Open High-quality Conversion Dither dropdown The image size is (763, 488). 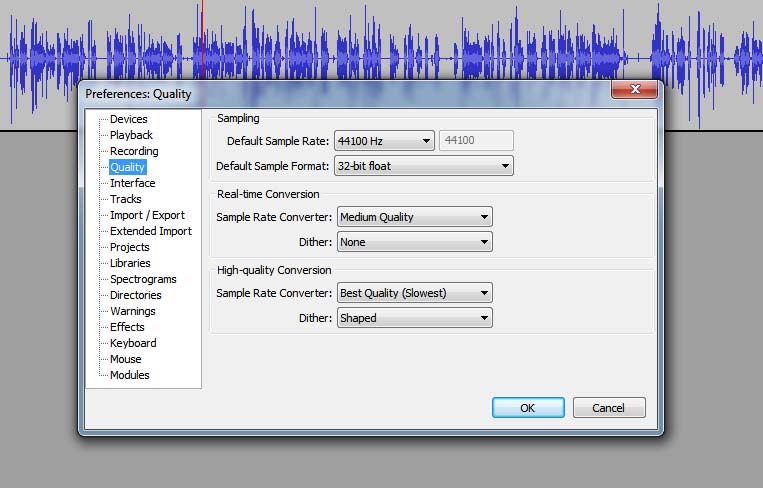415,318
